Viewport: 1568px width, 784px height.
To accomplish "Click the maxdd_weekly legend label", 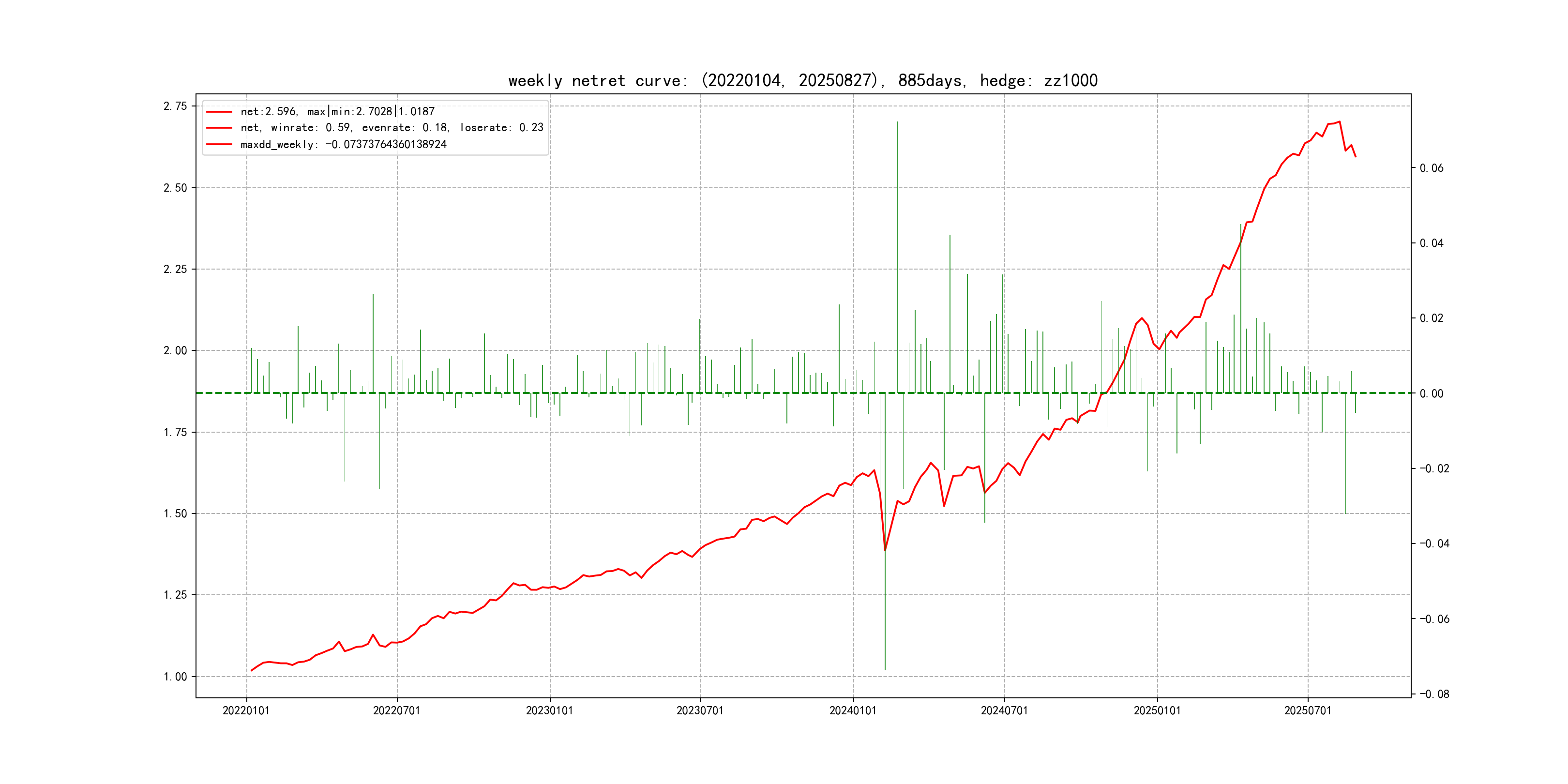I will [x=343, y=145].
